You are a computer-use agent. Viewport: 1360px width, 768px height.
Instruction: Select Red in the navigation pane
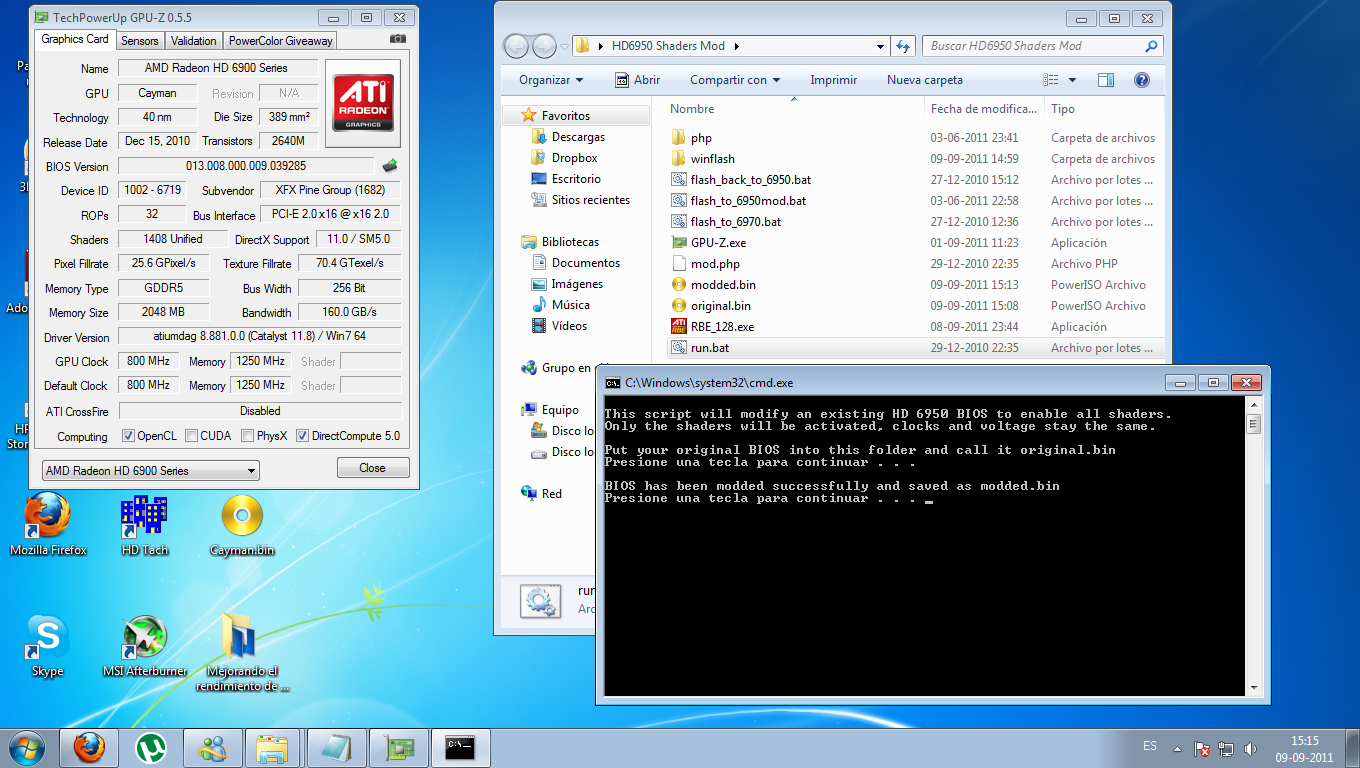coord(552,494)
